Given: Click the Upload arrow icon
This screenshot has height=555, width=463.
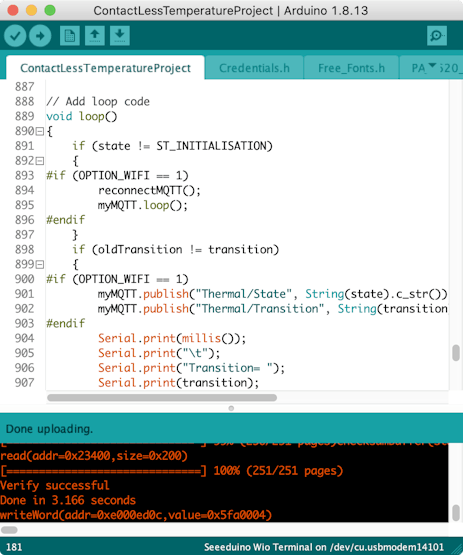Looking at the screenshot, I should click(40, 36).
